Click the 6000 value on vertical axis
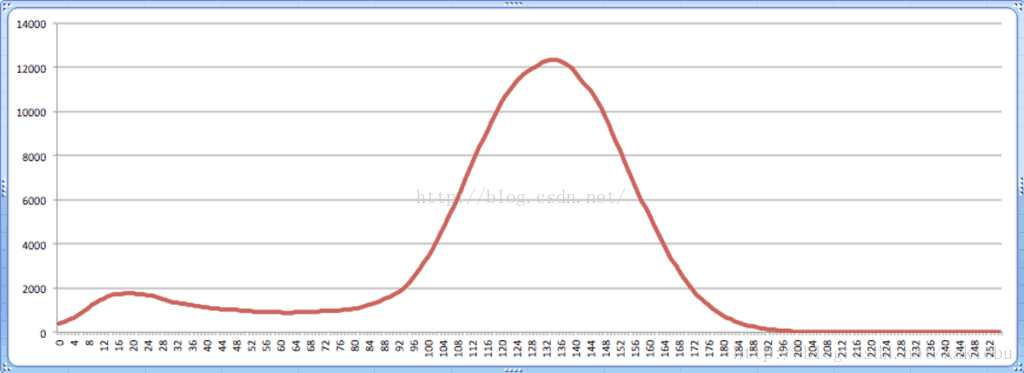The image size is (1024, 373). pyautogui.click(x=35, y=201)
